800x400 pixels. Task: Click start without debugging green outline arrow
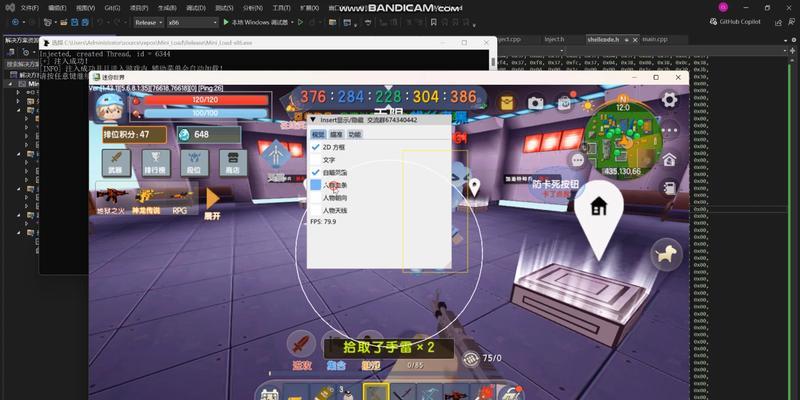pyautogui.click(x=300, y=22)
